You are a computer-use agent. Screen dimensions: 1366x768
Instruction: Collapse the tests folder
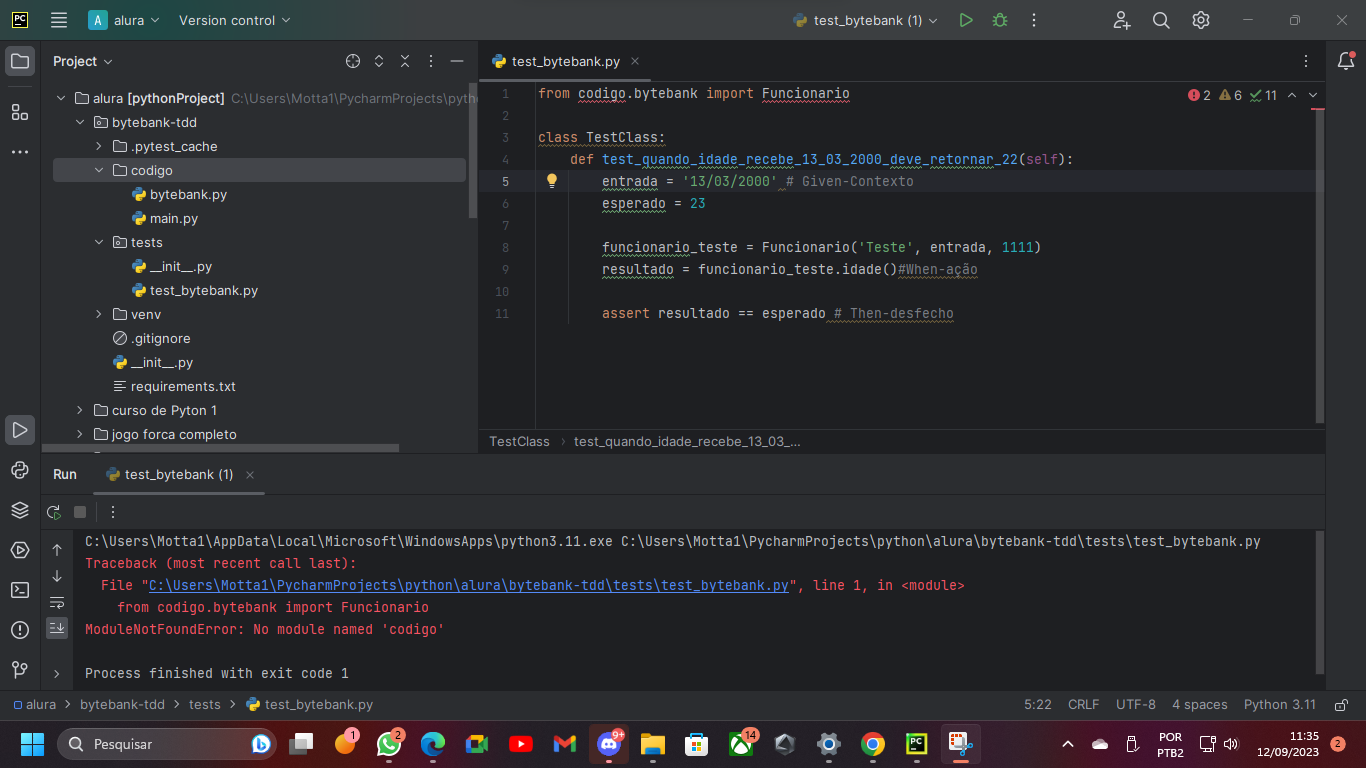(99, 242)
